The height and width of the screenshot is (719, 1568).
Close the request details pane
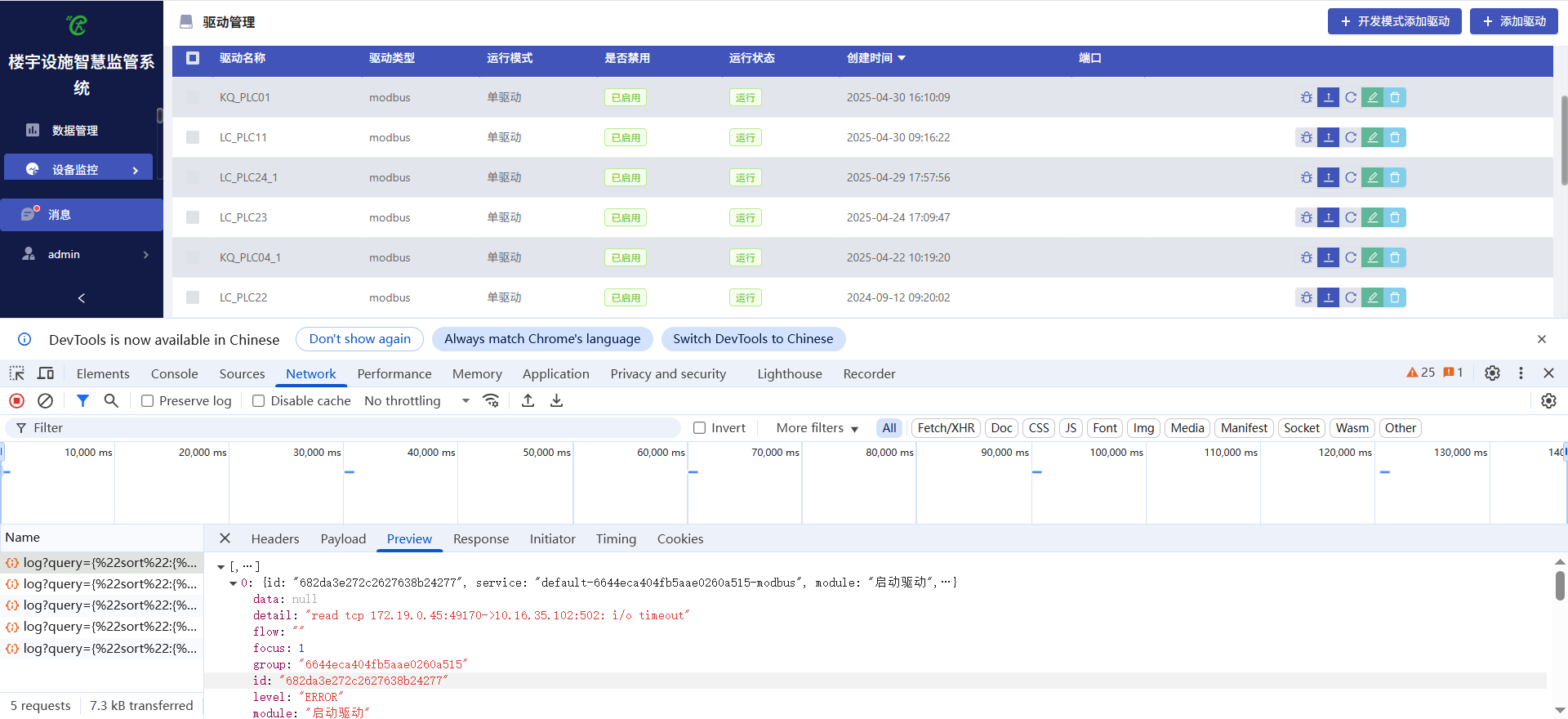(225, 538)
